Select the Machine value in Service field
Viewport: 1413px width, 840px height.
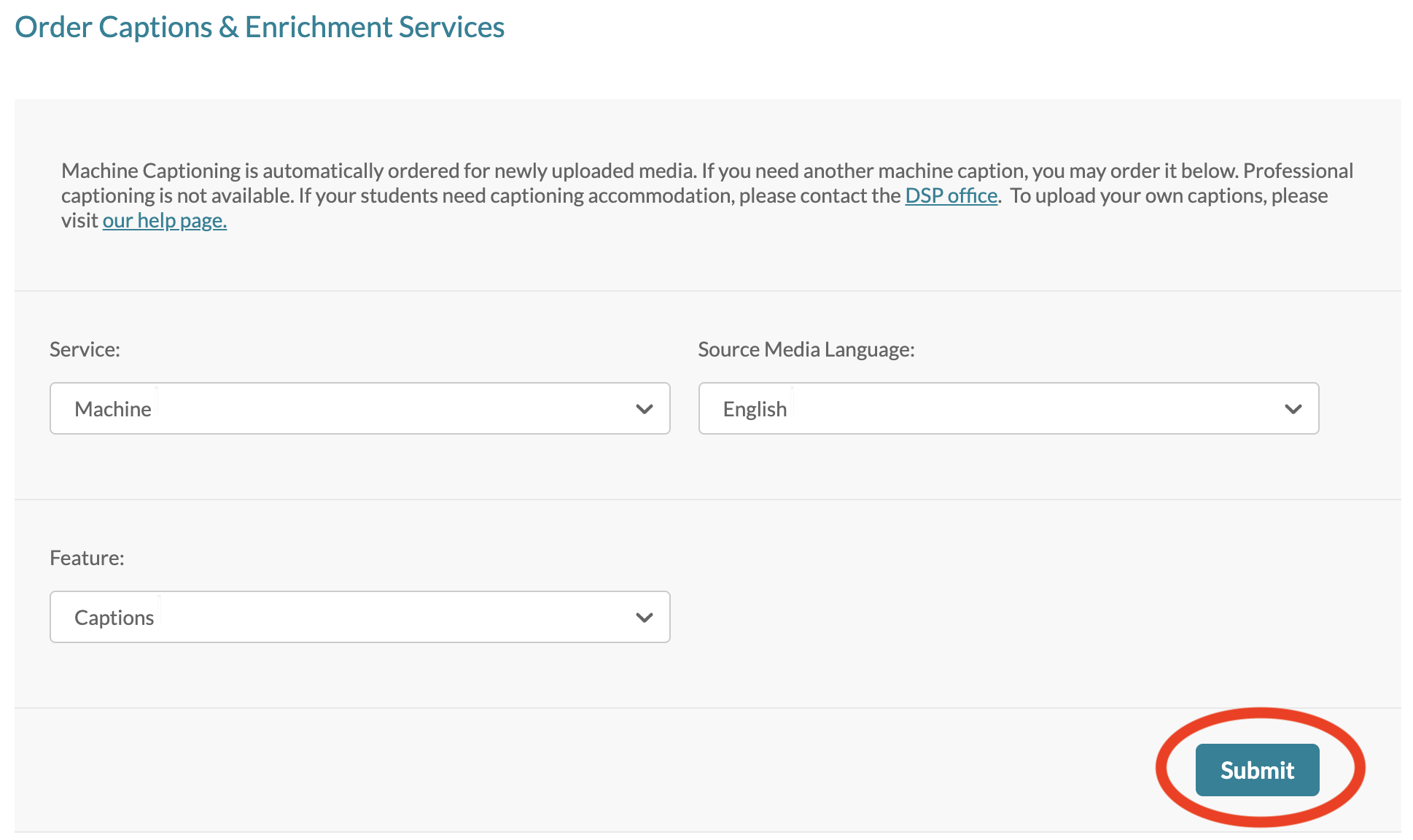(x=113, y=408)
